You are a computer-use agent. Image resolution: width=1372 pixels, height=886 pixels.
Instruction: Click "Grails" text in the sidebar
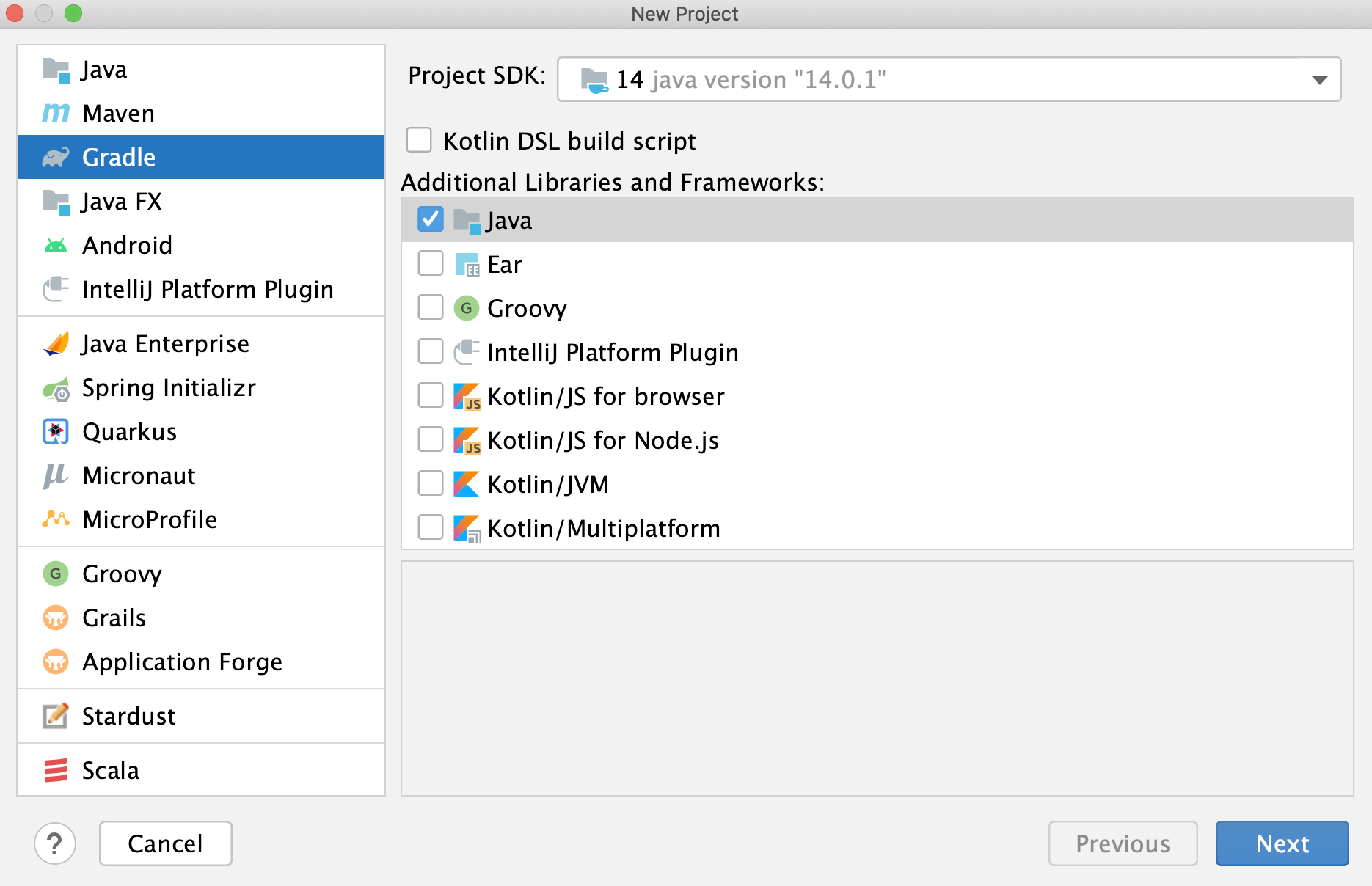pyautogui.click(x=114, y=618)
